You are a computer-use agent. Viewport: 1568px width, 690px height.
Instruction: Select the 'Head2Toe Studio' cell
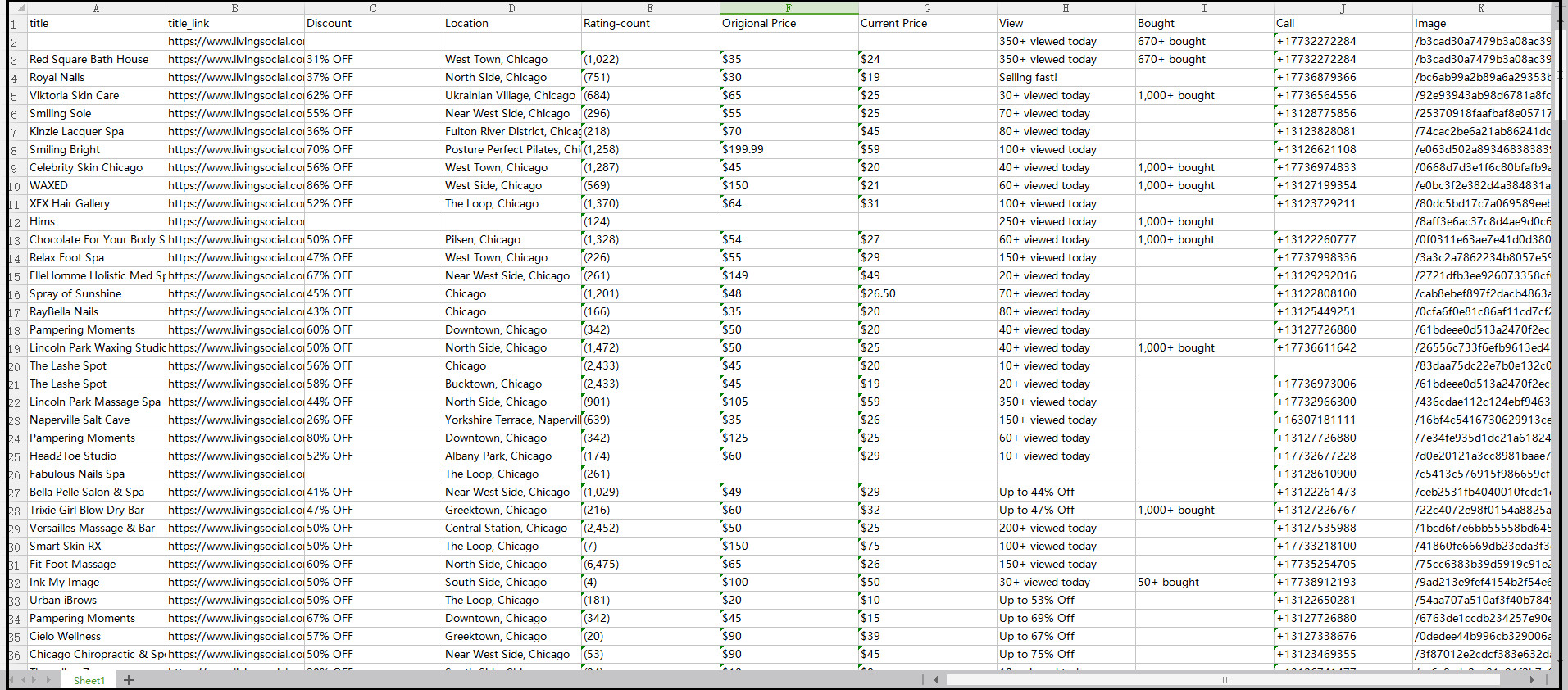96,456
